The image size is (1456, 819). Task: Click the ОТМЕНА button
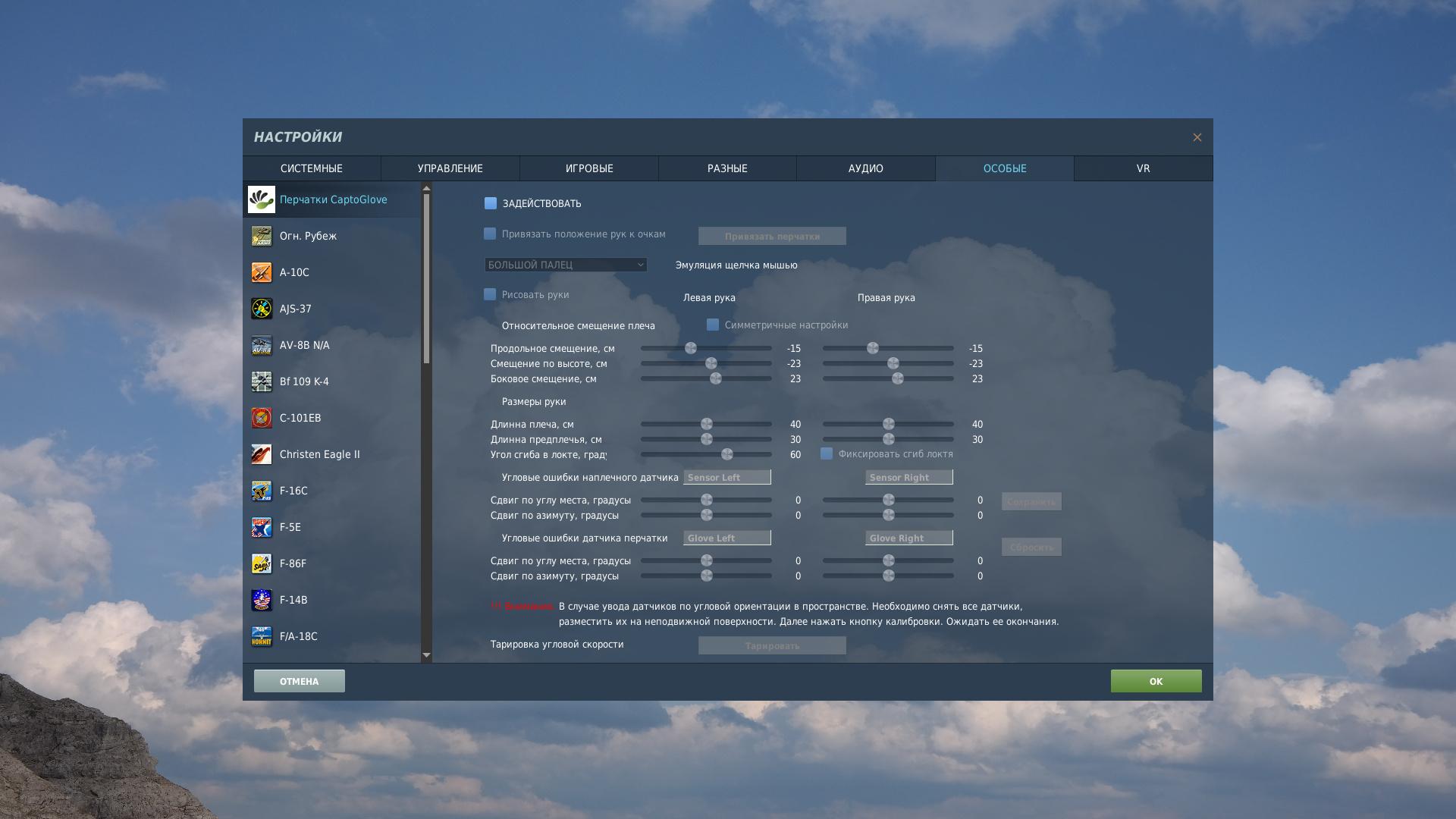point(299,681)
